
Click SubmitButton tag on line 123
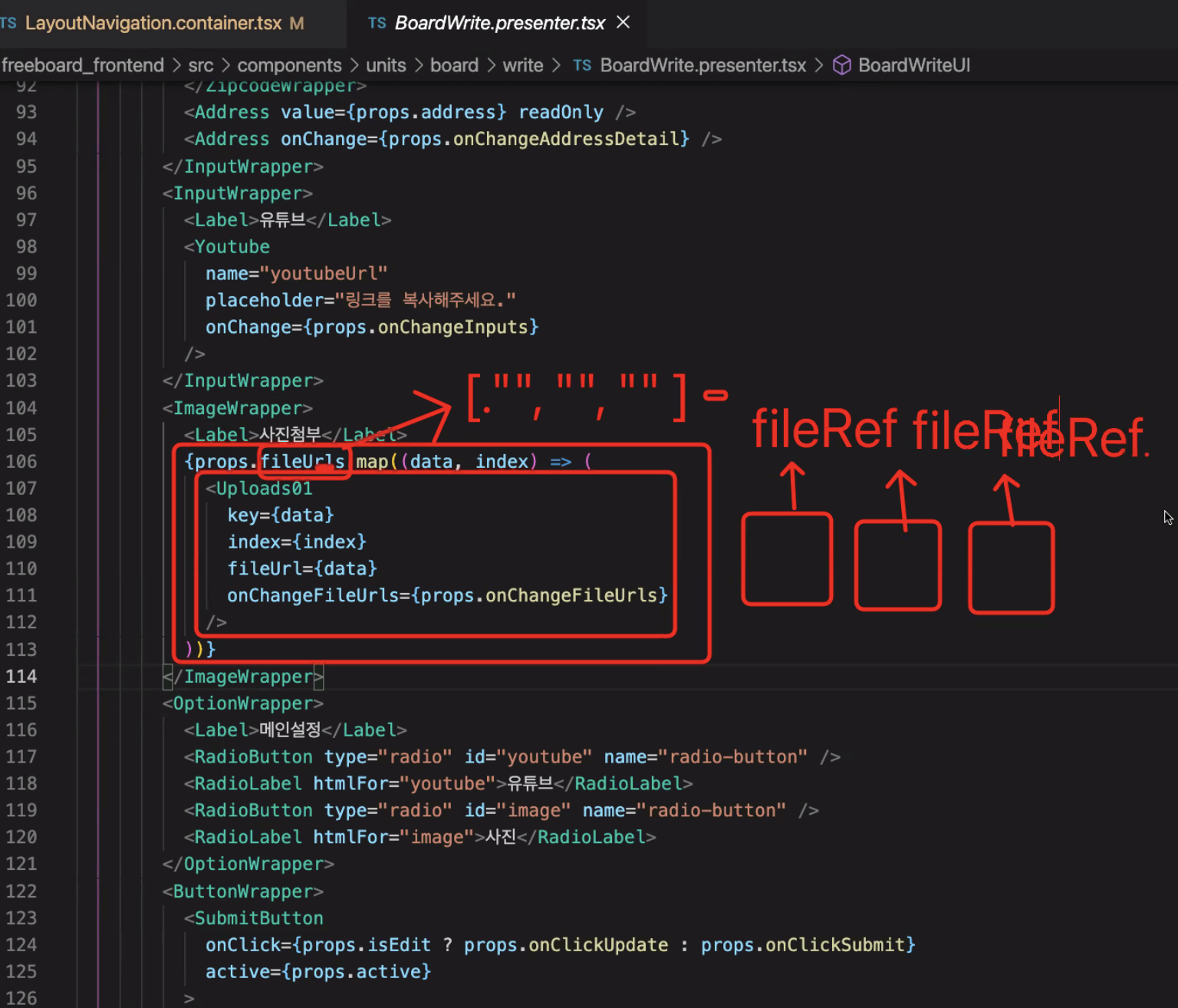[254, 917]
